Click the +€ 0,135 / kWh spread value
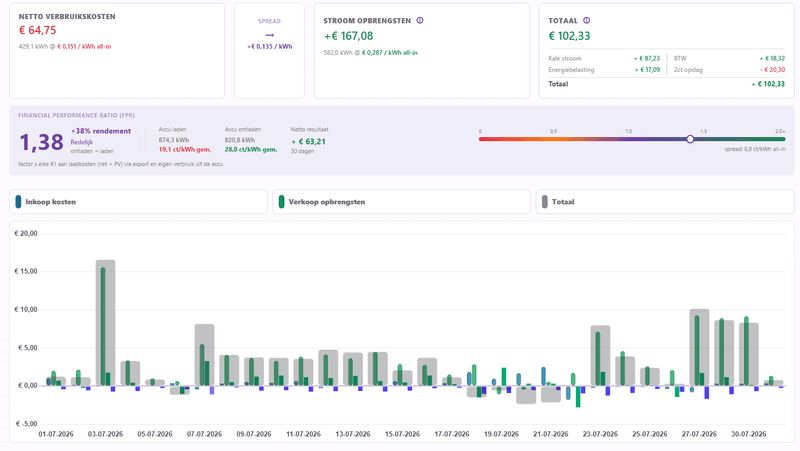 pos(269,46)
